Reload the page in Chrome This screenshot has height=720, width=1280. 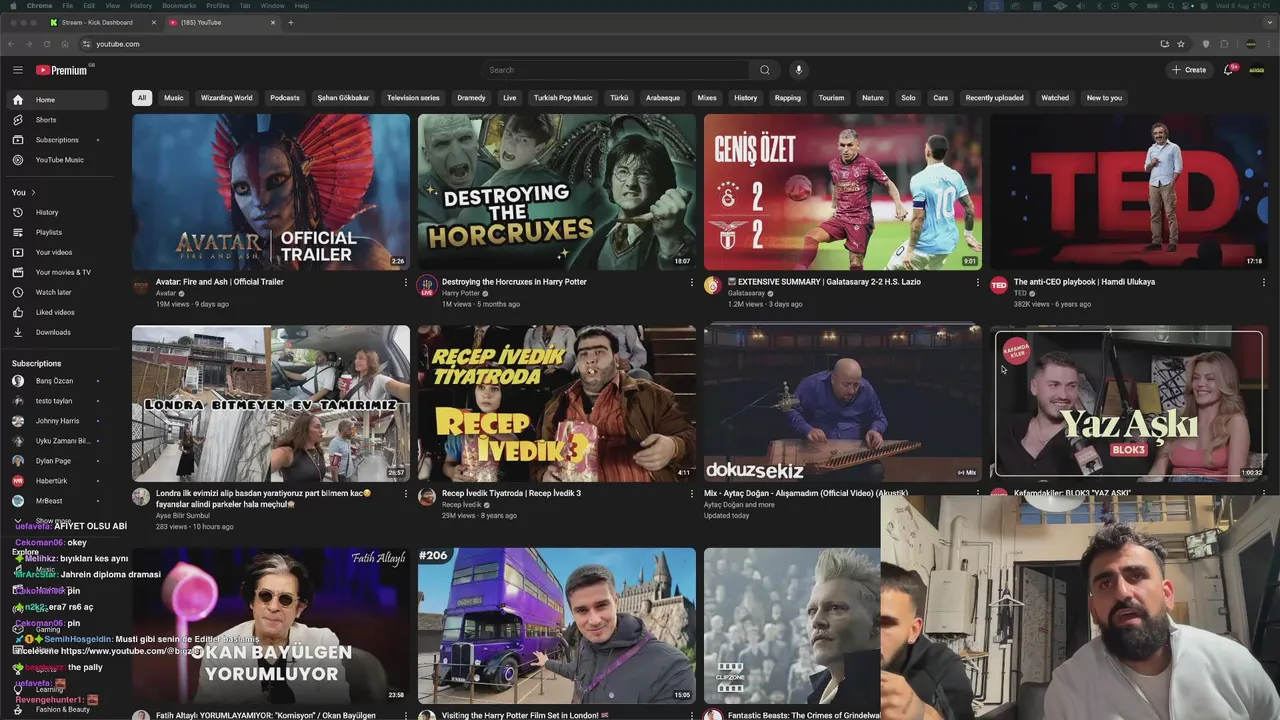tap(46, 44)
